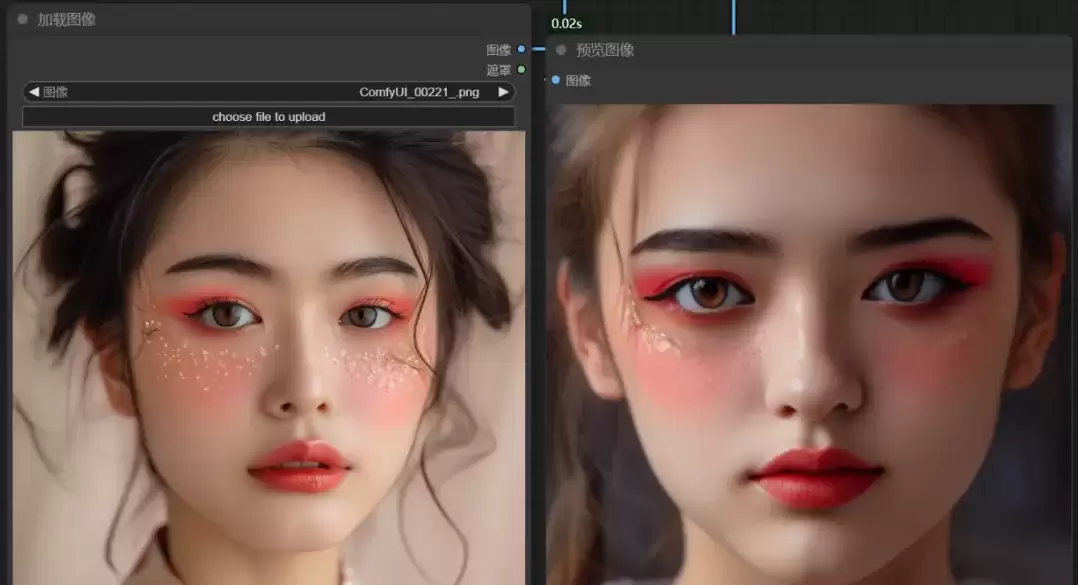Screen dimensions: 1078x585
Task: Select next image with the right arrow
Action: tap(503, 91)
